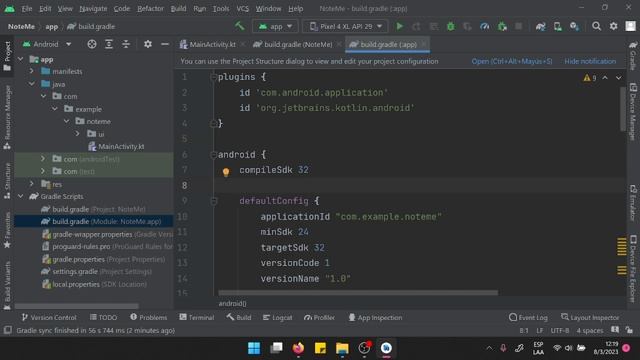640x360 pixels.
Task: Collapse the java folder
Action: click(32, 84)
